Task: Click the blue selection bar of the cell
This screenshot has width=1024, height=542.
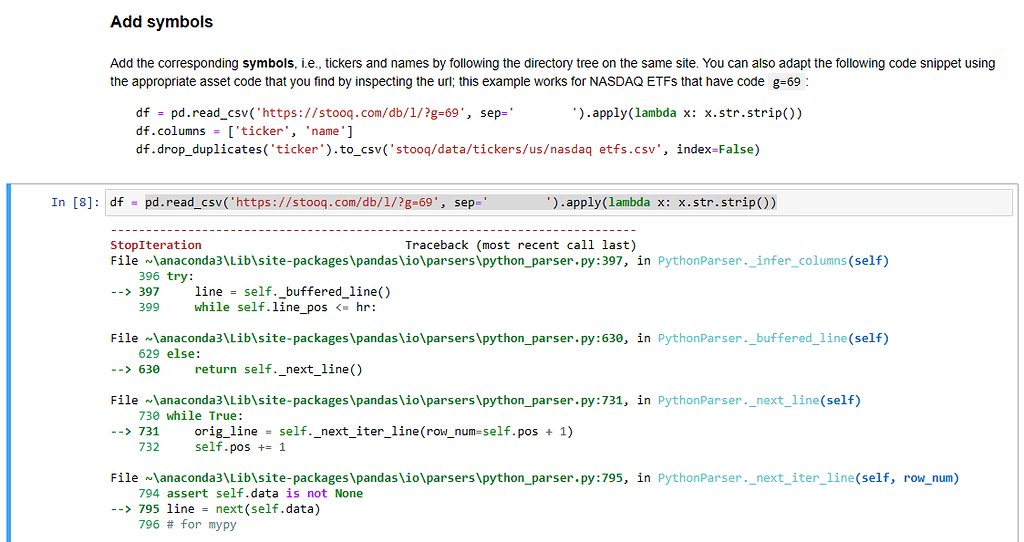Action: click(10, 360)
